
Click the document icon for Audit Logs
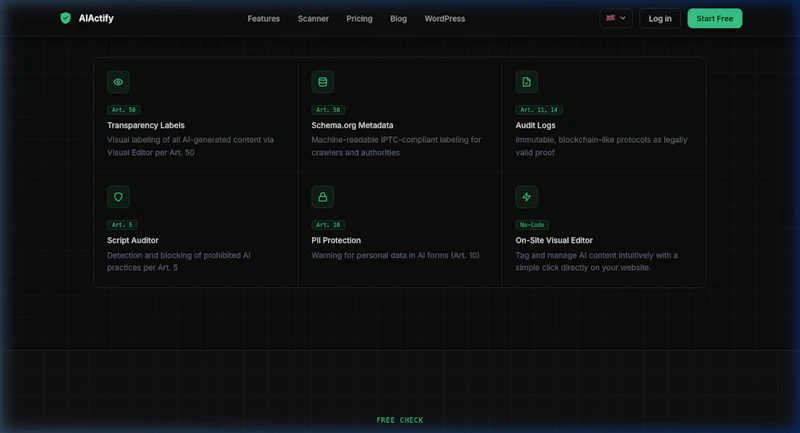[527, 82]
